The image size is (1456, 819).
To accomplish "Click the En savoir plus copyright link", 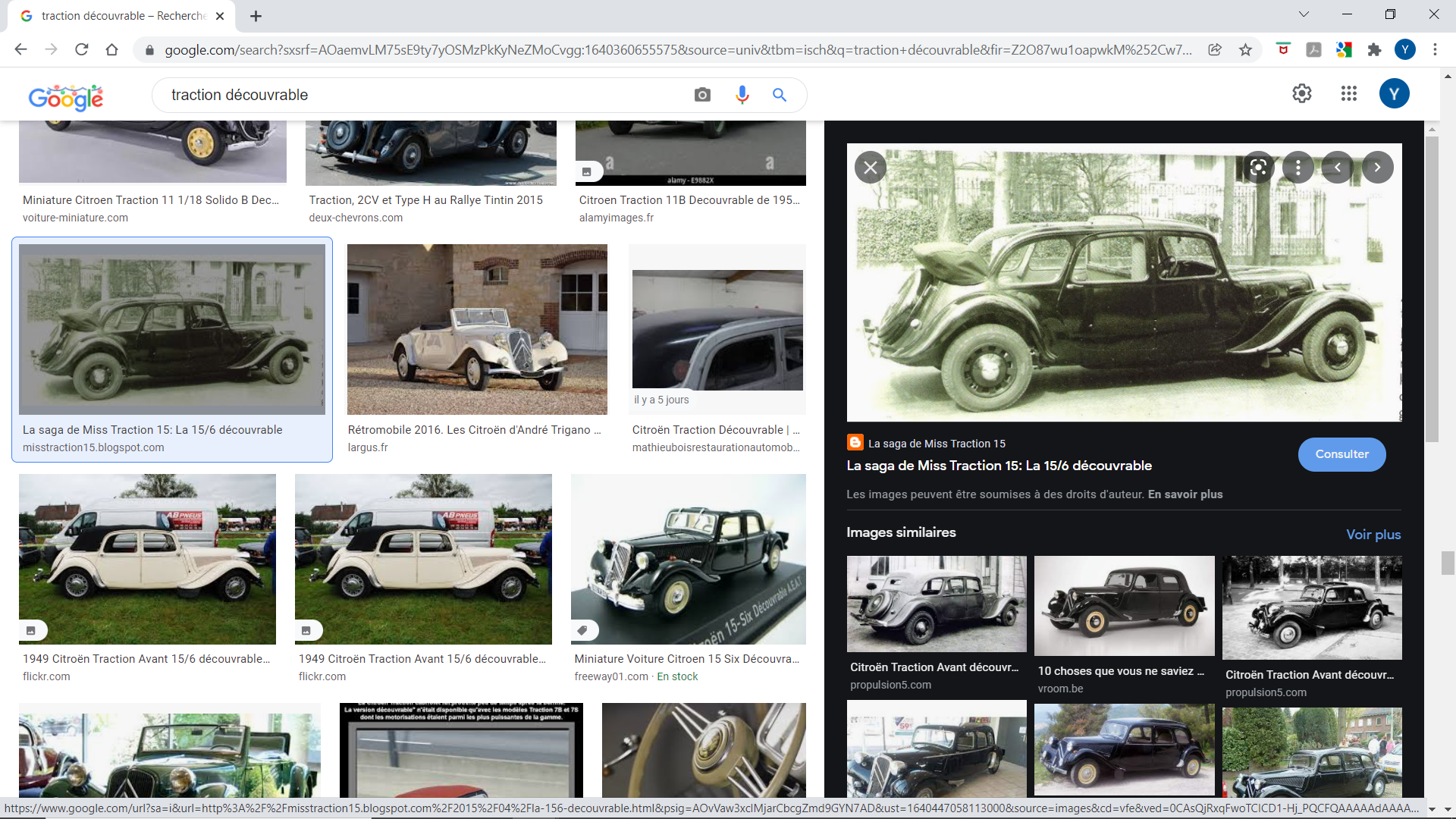I will (x=1185, y=494).
